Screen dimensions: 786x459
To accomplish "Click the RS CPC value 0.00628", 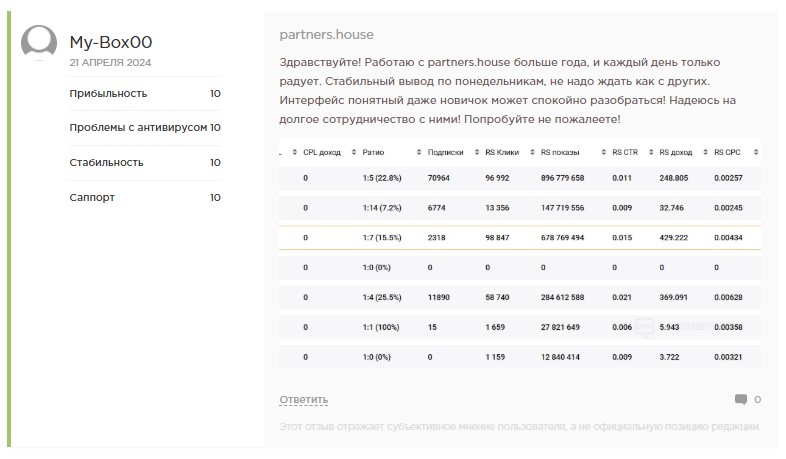I will click(728, 297).
